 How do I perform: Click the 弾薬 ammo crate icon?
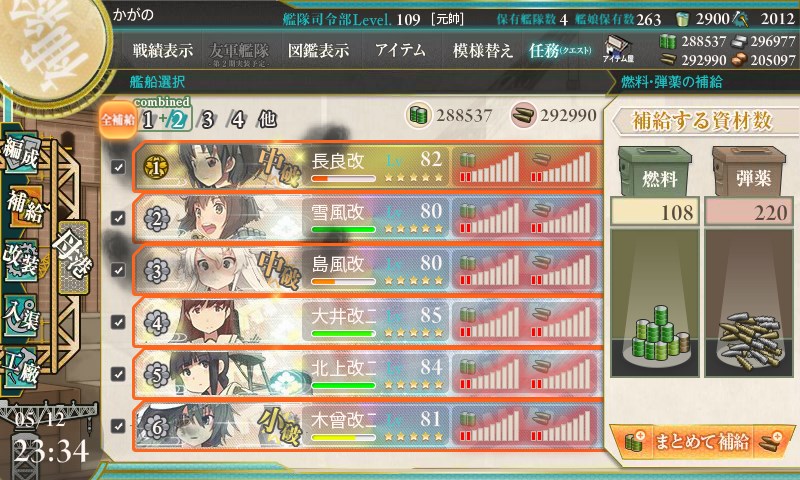748,171
